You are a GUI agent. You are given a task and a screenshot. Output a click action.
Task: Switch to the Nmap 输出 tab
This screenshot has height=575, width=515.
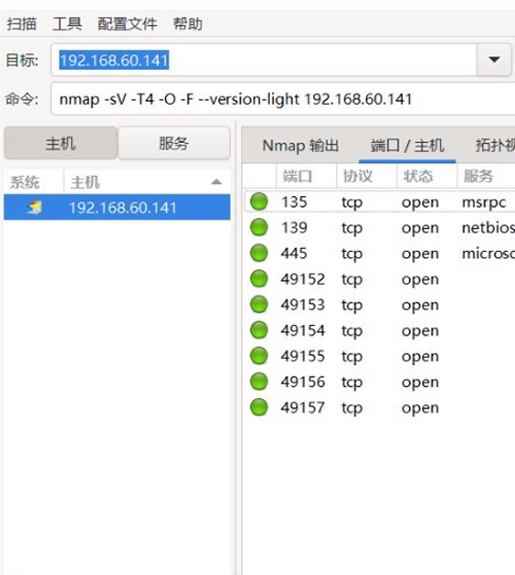point(300,146)
